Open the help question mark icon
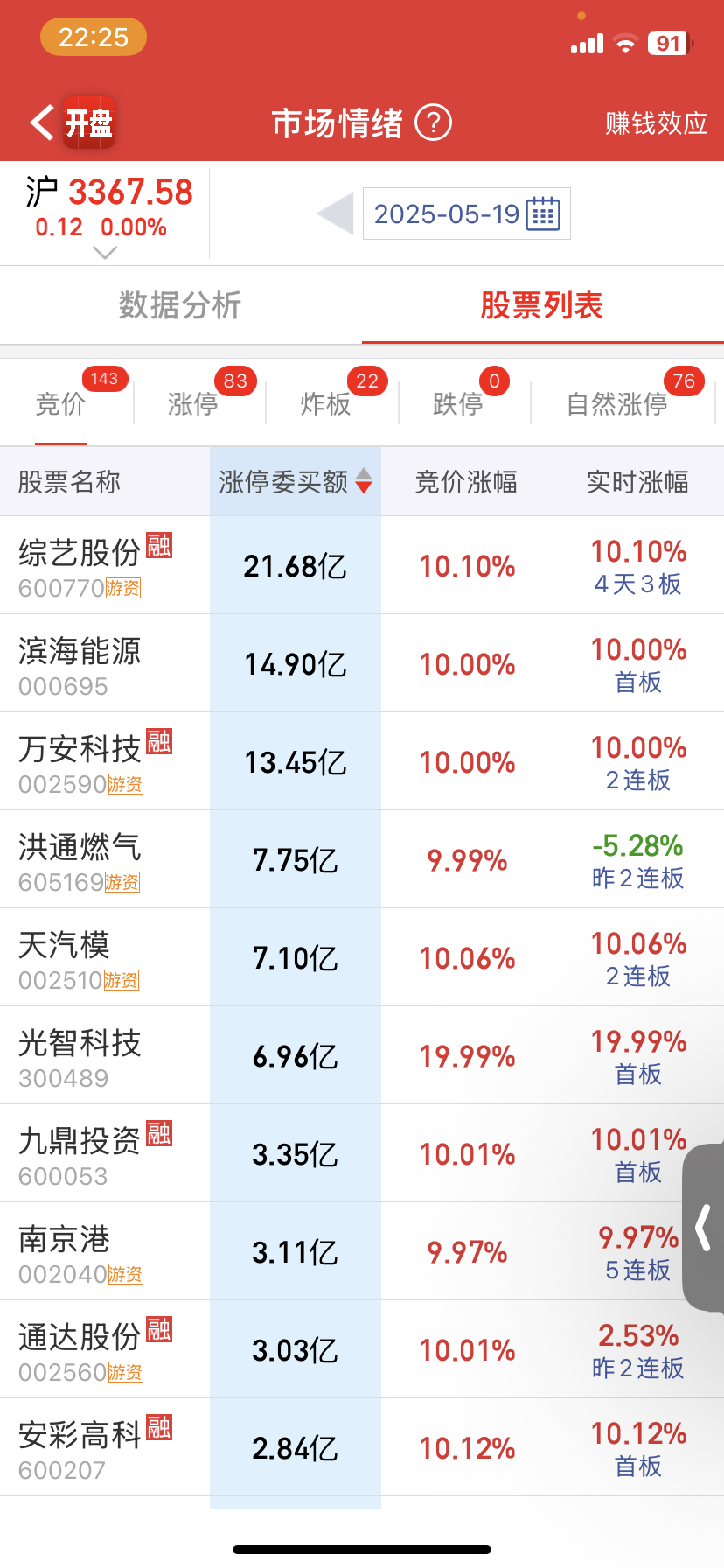This screenshot has height=1568, width=724. click(x=433, y=122)
